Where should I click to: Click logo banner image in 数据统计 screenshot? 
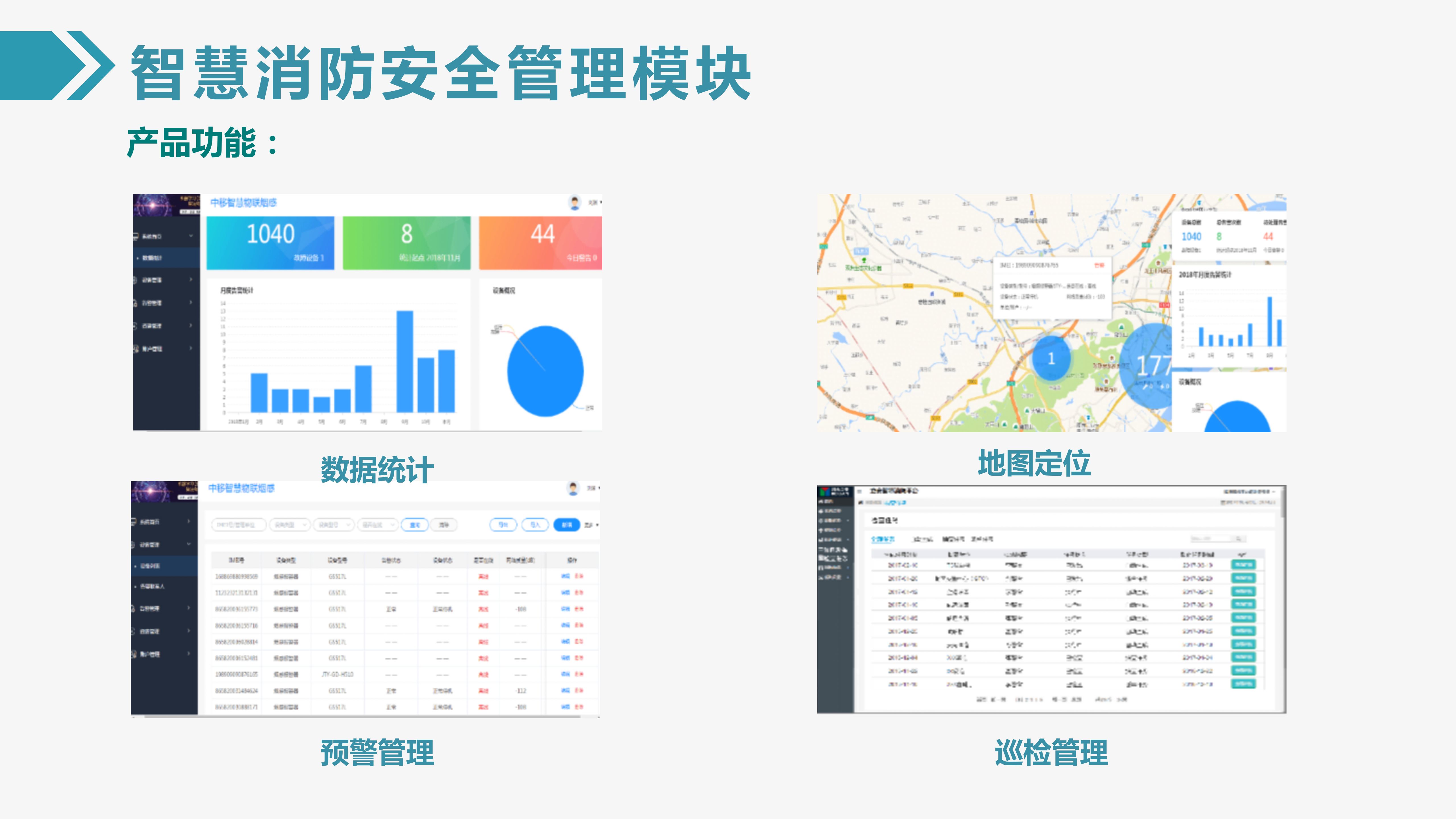[x=166, y=205]
